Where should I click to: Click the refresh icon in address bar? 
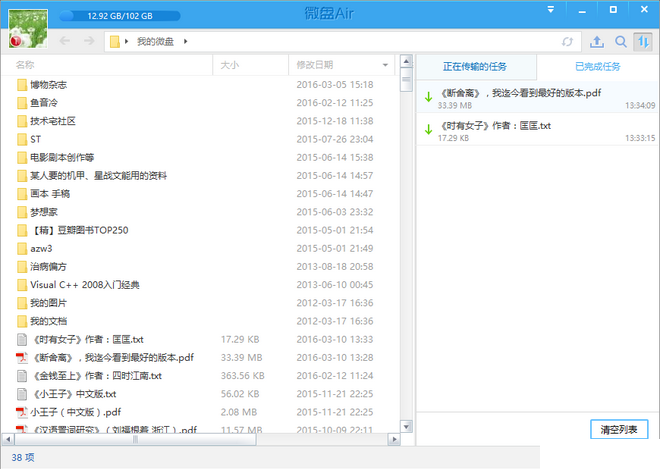(x=568, y=42)
